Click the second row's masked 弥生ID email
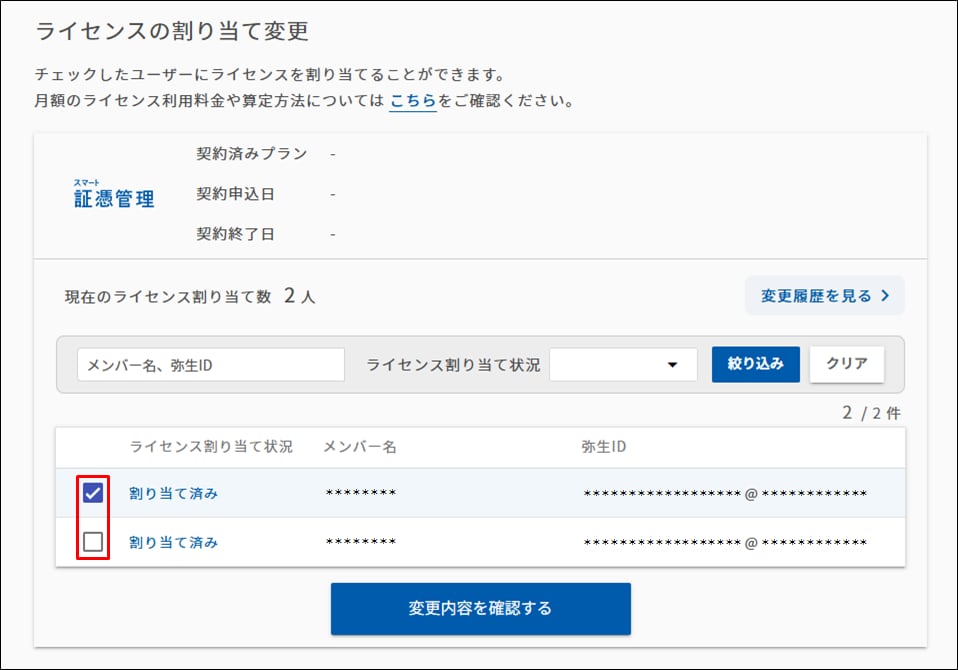 (724, 543)
